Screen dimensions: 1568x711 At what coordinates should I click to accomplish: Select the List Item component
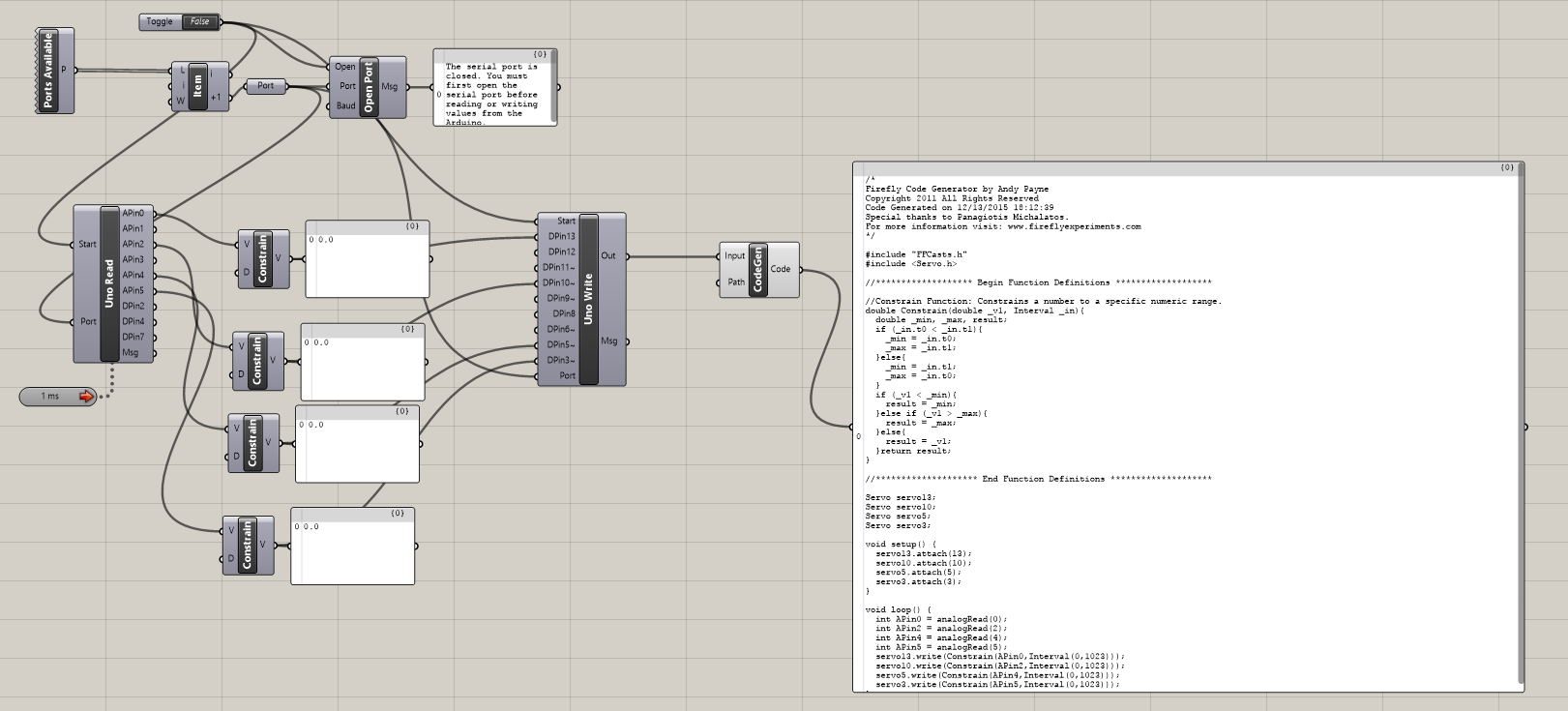(198, 85)
